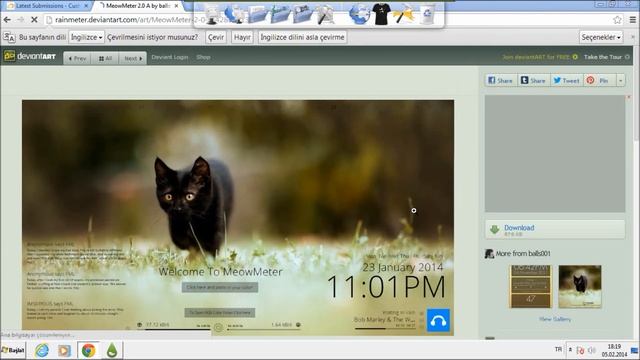Viewport: 640px width, 360px height.
Task: Click the translate icon in the translation bar
Action: (x=9, y=37)
